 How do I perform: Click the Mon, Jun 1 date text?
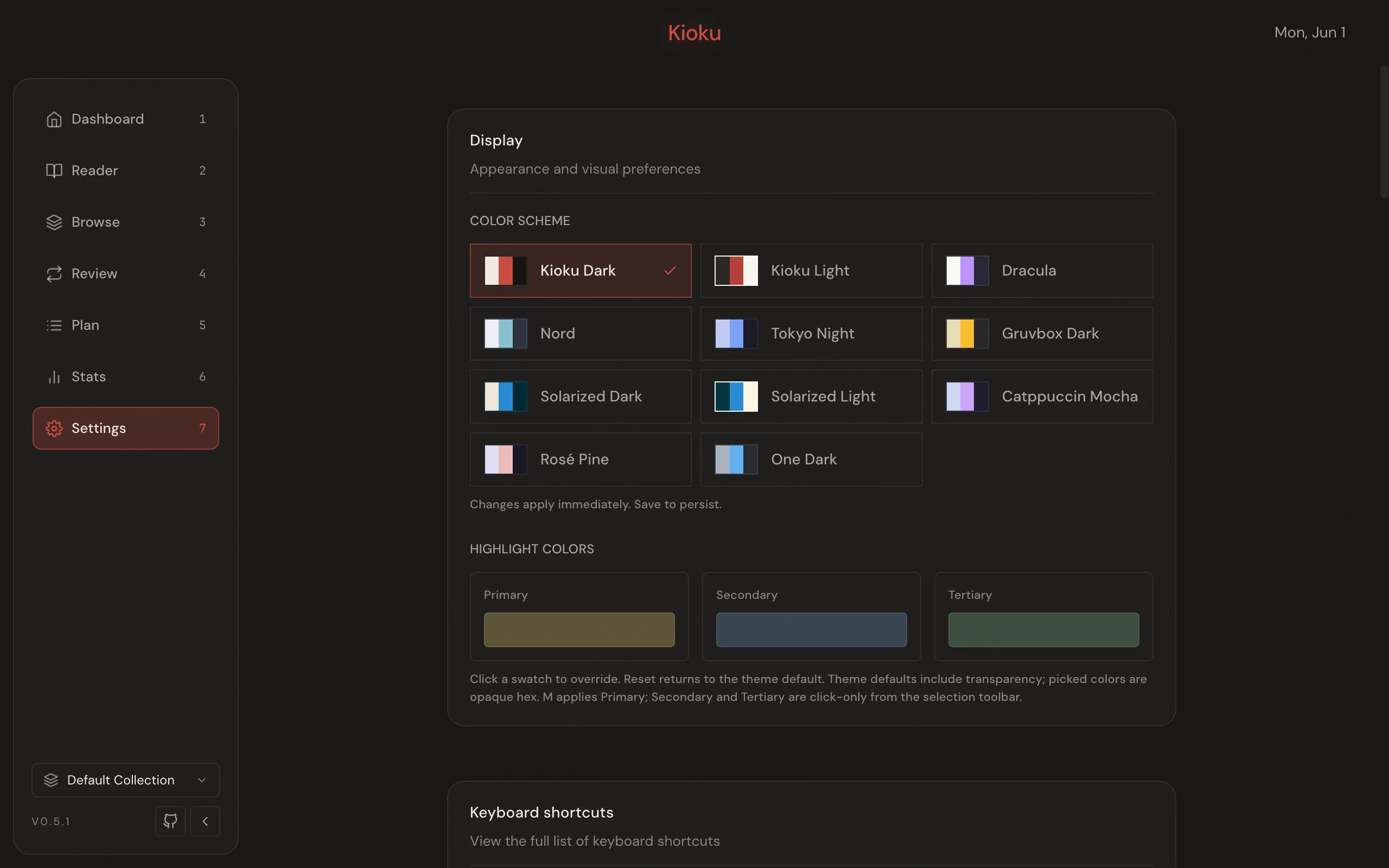click(x=1310, y=32)
